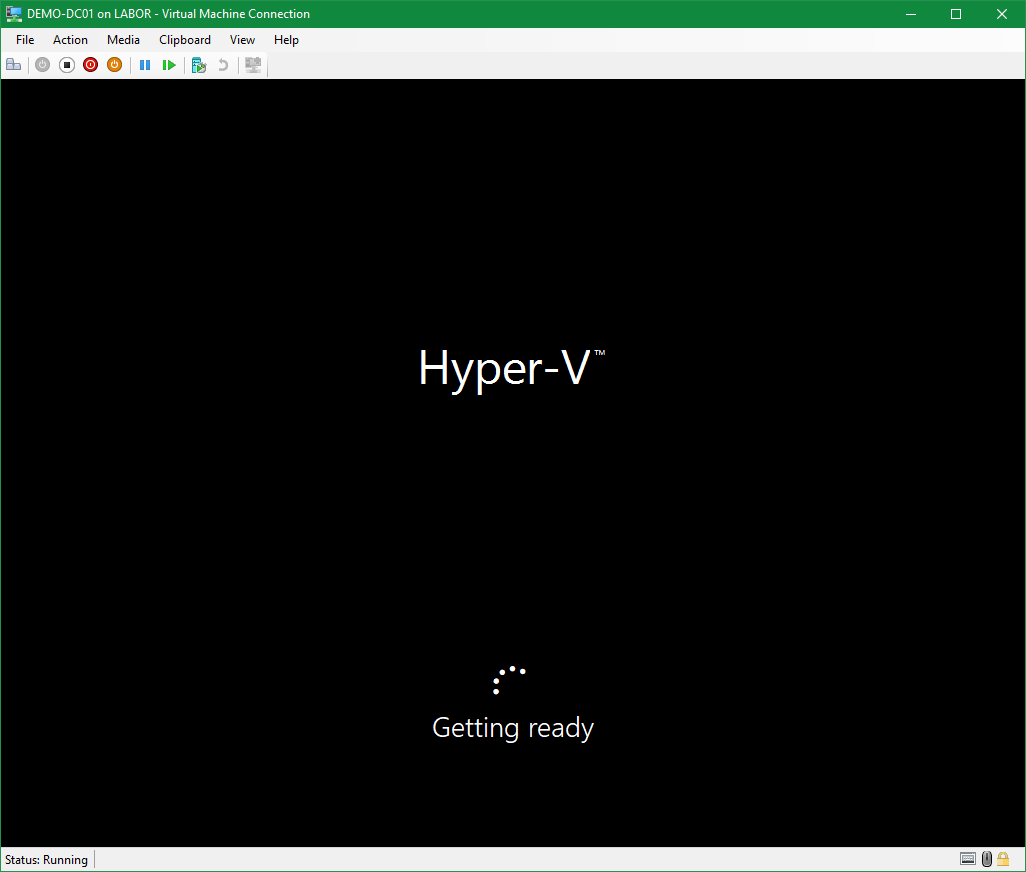Open the Clipboard menu
Screen dimensions: 1026x872
(x=185, y=40)
